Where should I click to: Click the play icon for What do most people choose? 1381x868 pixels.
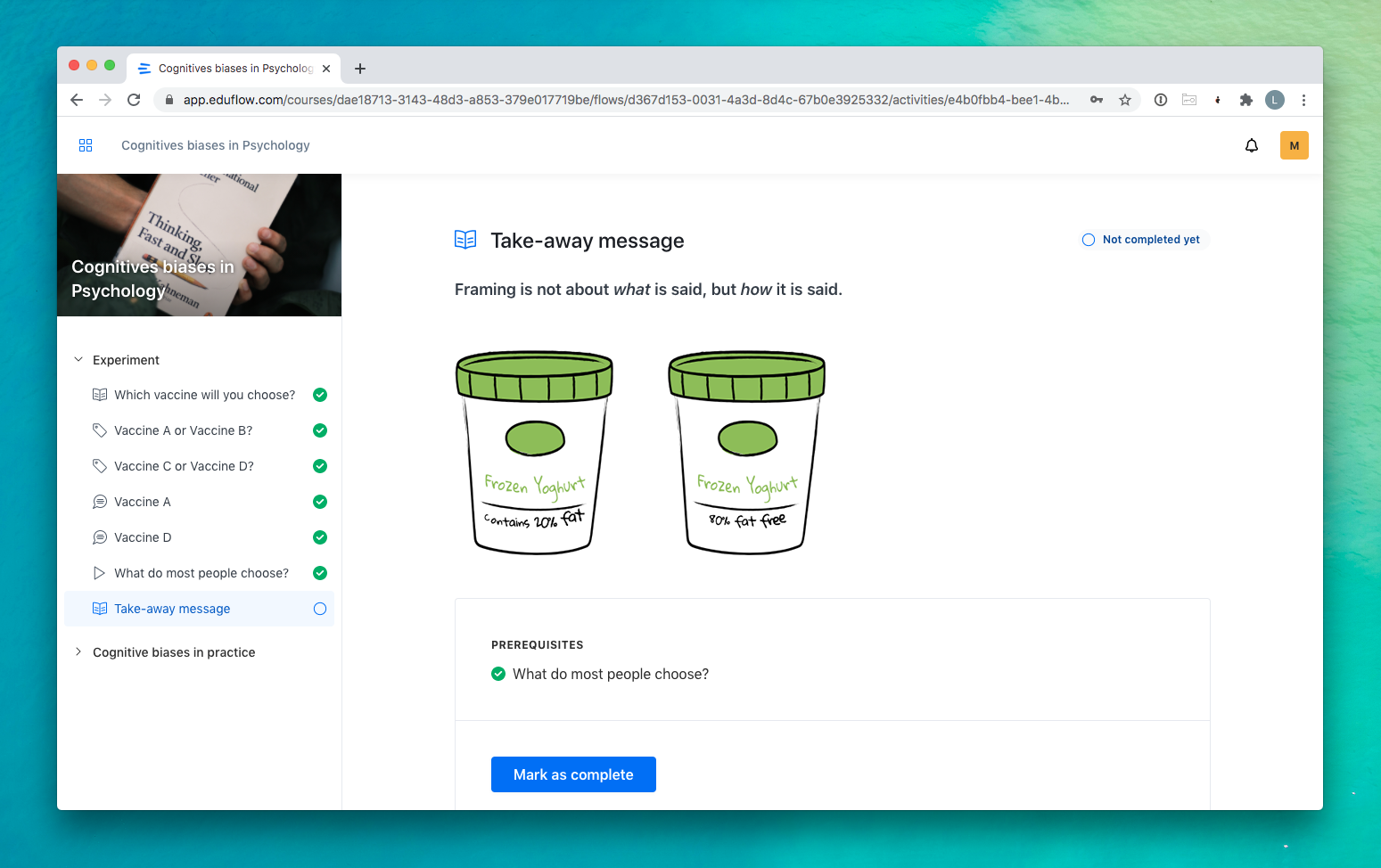100,573
